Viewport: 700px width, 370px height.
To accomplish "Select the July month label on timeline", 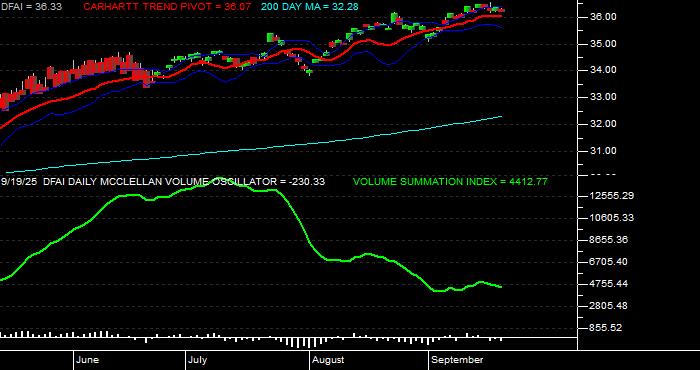I will tap(197, 360).
